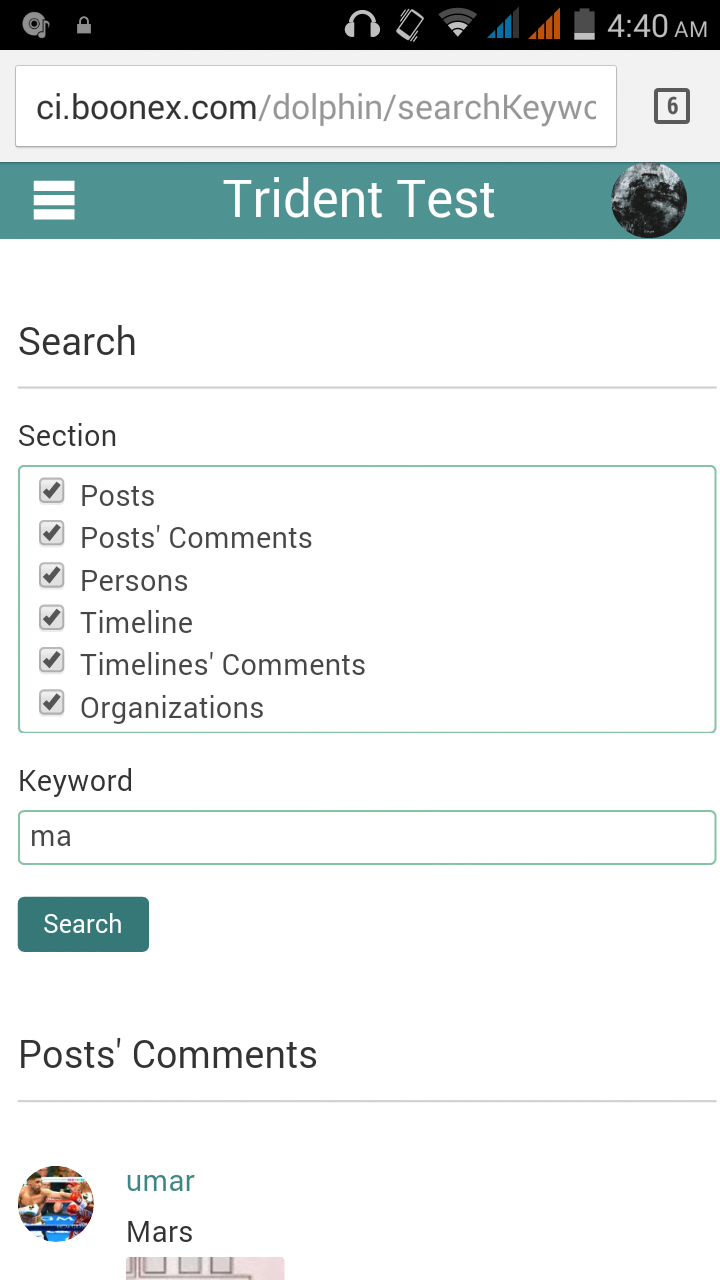This screenshot has width=720, height=1280.
Task: Disable the Timeline section checkbox
Action: coord(52,618)
